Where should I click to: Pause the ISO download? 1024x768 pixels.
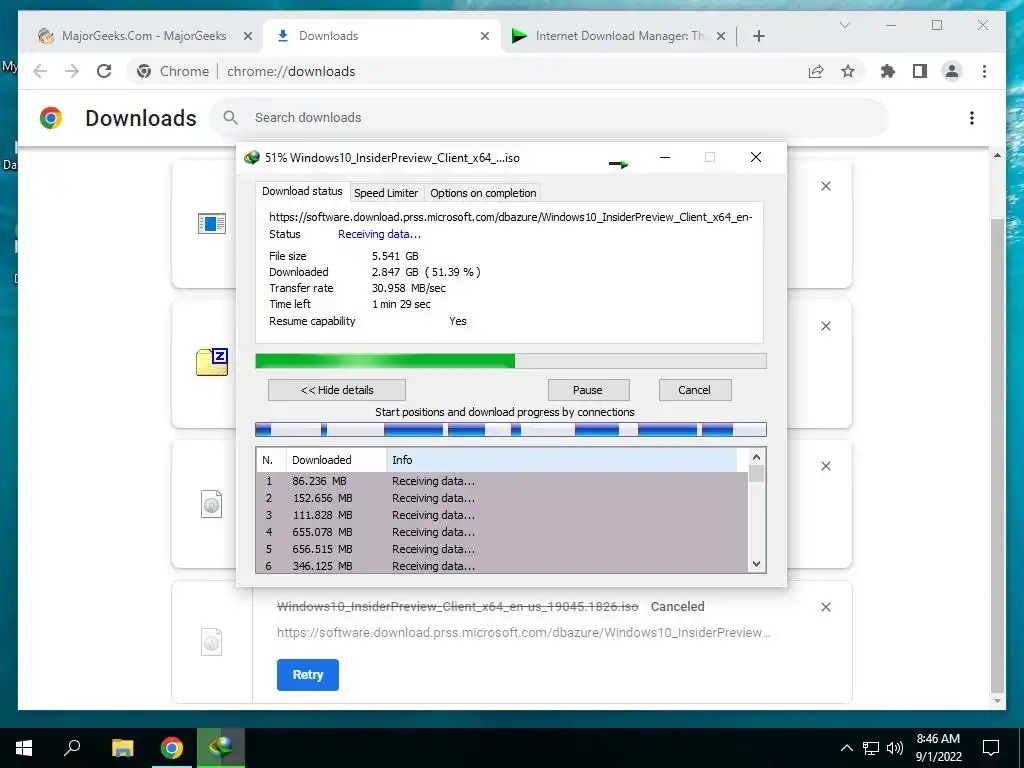[x=588, y=390]
